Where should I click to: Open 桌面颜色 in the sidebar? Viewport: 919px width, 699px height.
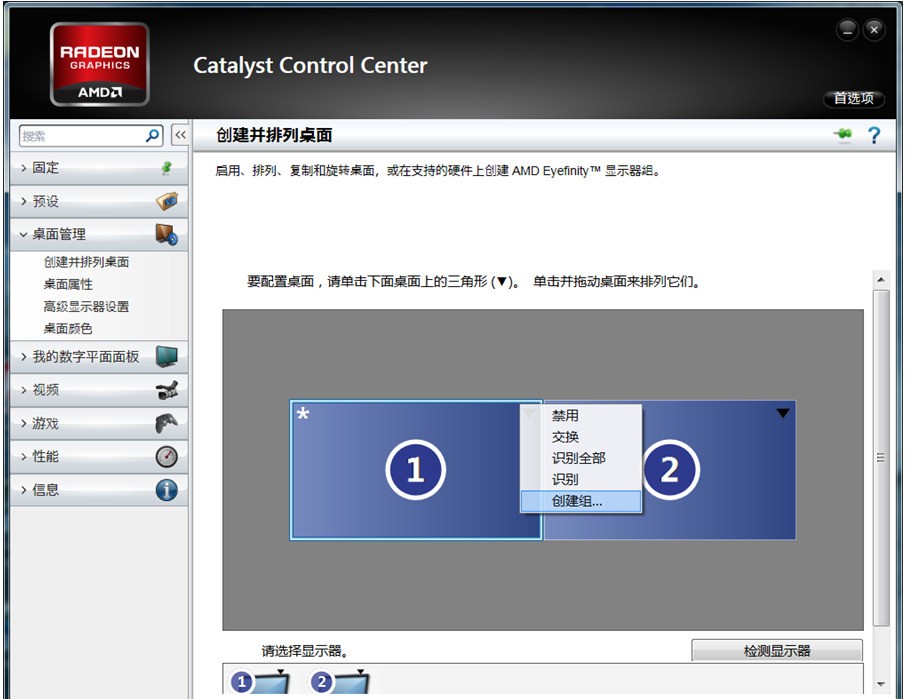68,329
